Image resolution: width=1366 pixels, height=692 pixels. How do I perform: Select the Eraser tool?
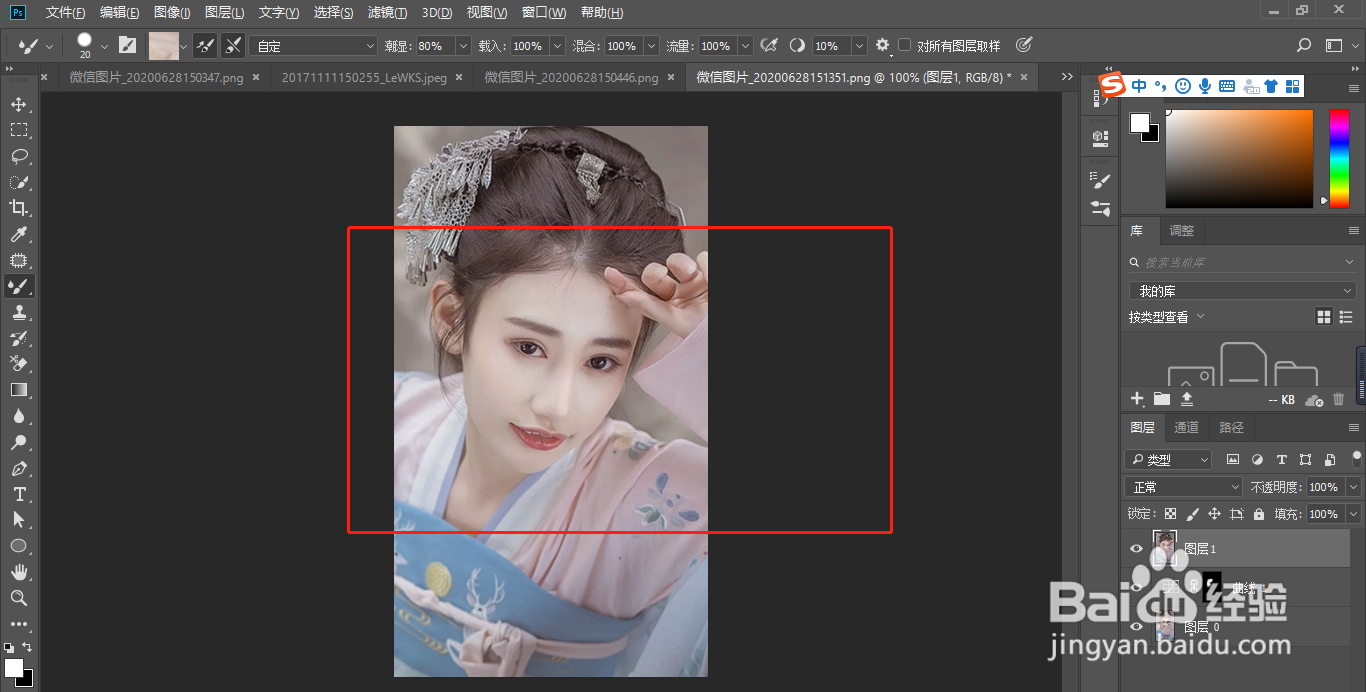pos(18,364)
